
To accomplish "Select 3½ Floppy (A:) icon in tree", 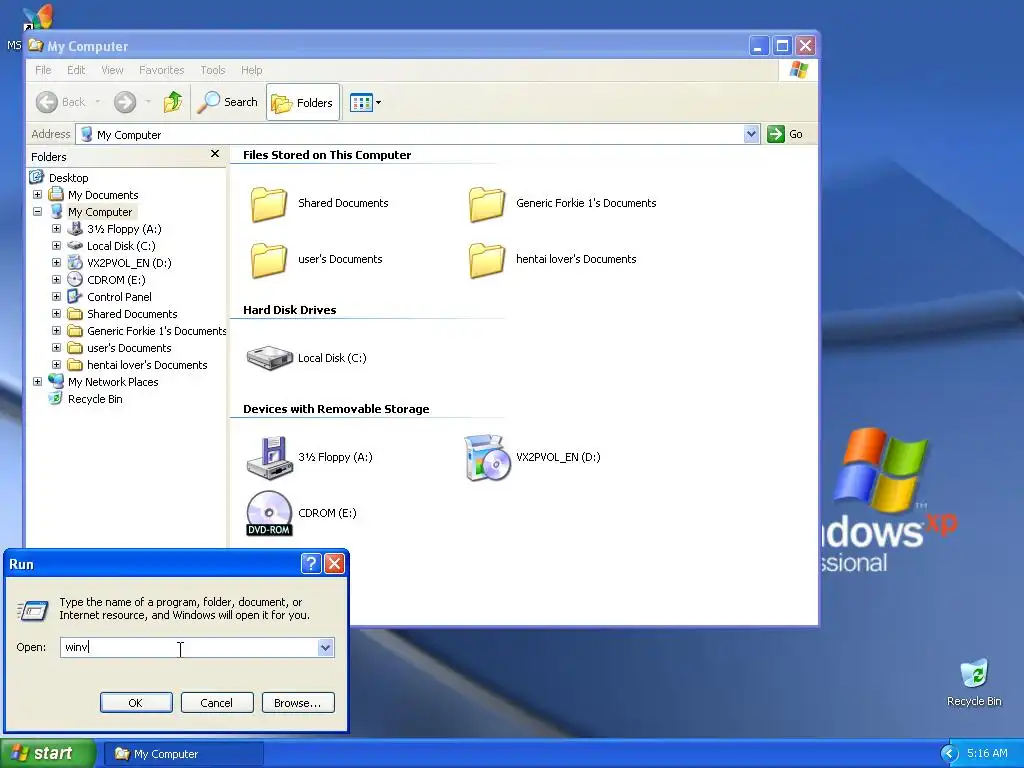I will tap(75, 229).
